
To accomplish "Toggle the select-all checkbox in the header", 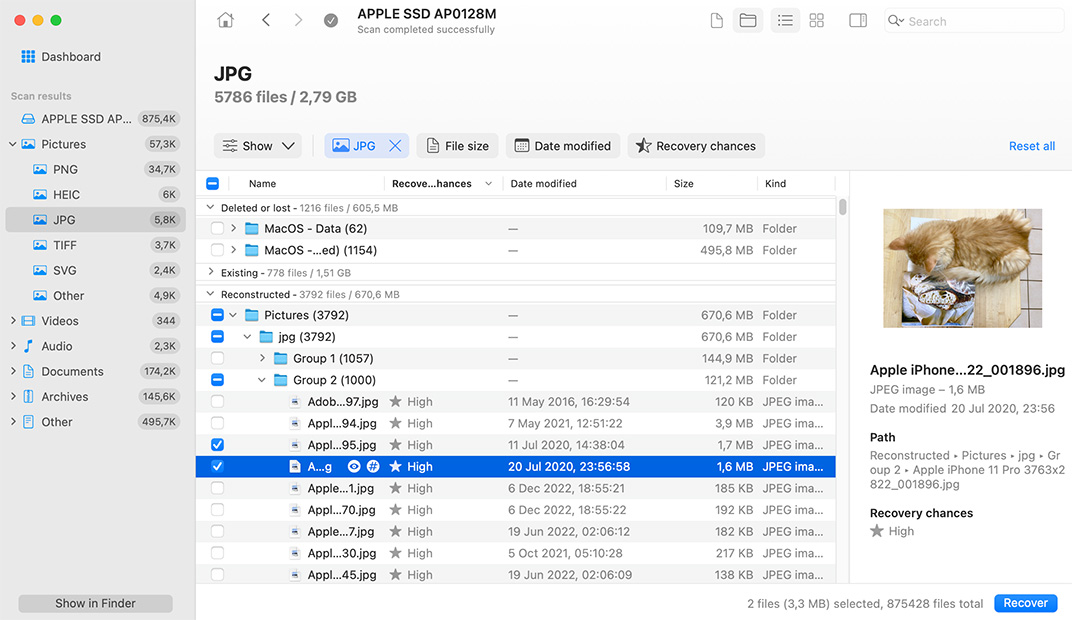I will pyautogui.click(x=212, y=183).
